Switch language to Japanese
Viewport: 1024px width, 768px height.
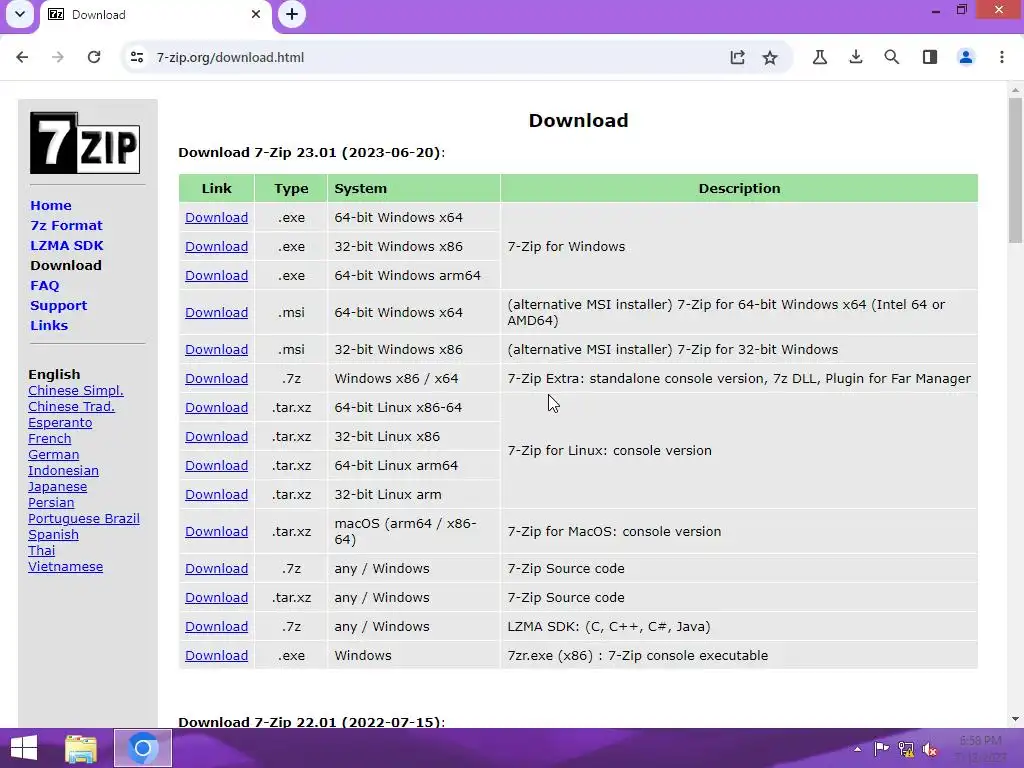pyautogui.click(x=57, y=487)
